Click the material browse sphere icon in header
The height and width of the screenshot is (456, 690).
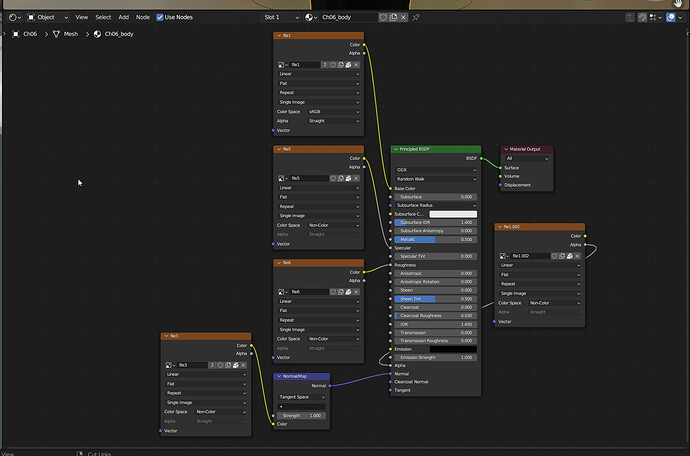click(311, 17)
